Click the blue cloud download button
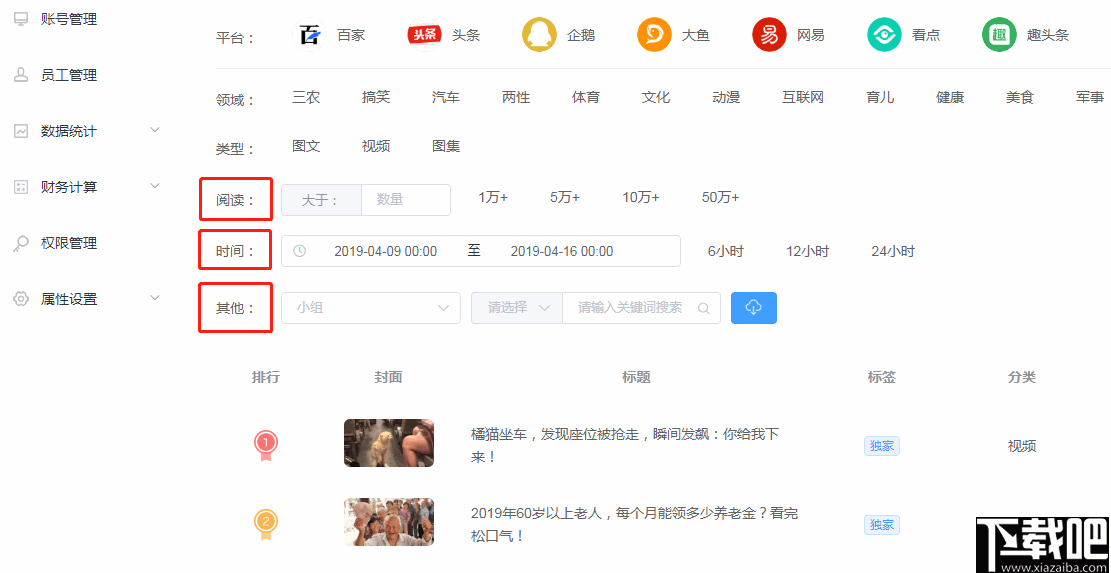 [x=754, y=307]
